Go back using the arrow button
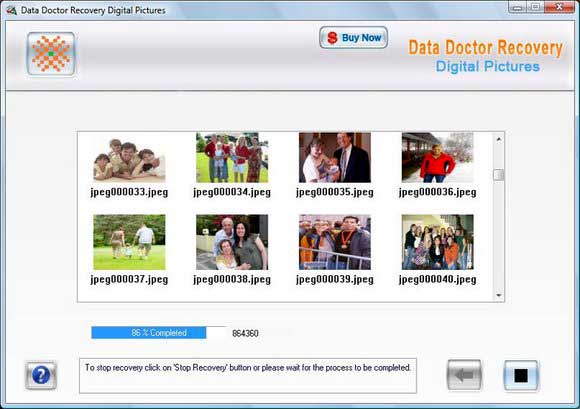This screenshot has height=409, width=580. pos(464,375)
